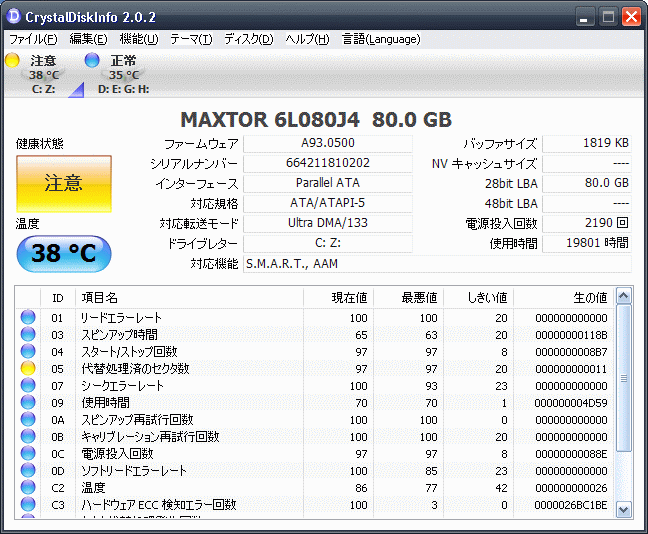Click the scroll down arrow of the attribute list
Viewport: 648px width, 534px height.
coord(623,510)
